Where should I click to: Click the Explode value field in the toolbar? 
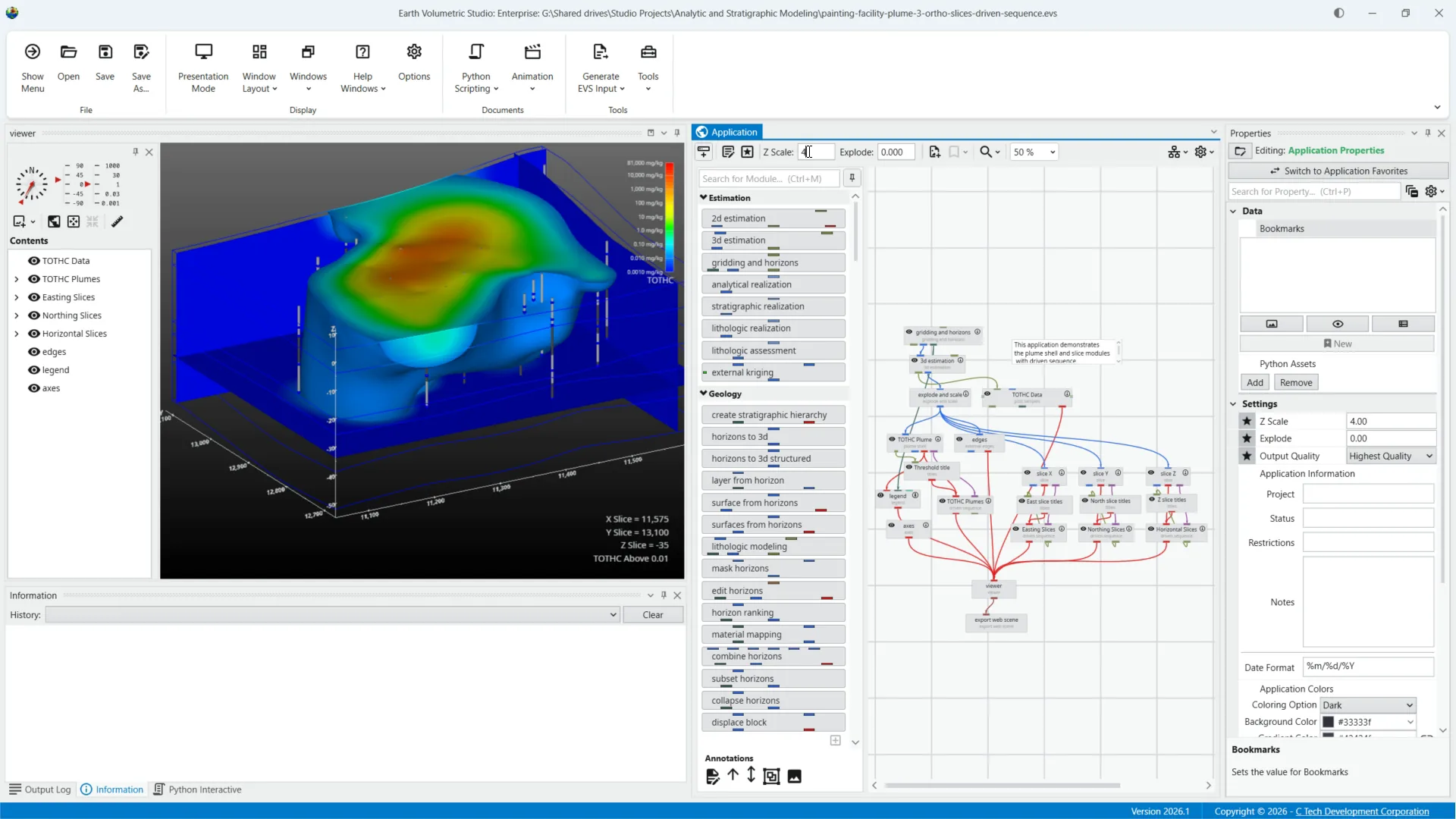(896, 152)
